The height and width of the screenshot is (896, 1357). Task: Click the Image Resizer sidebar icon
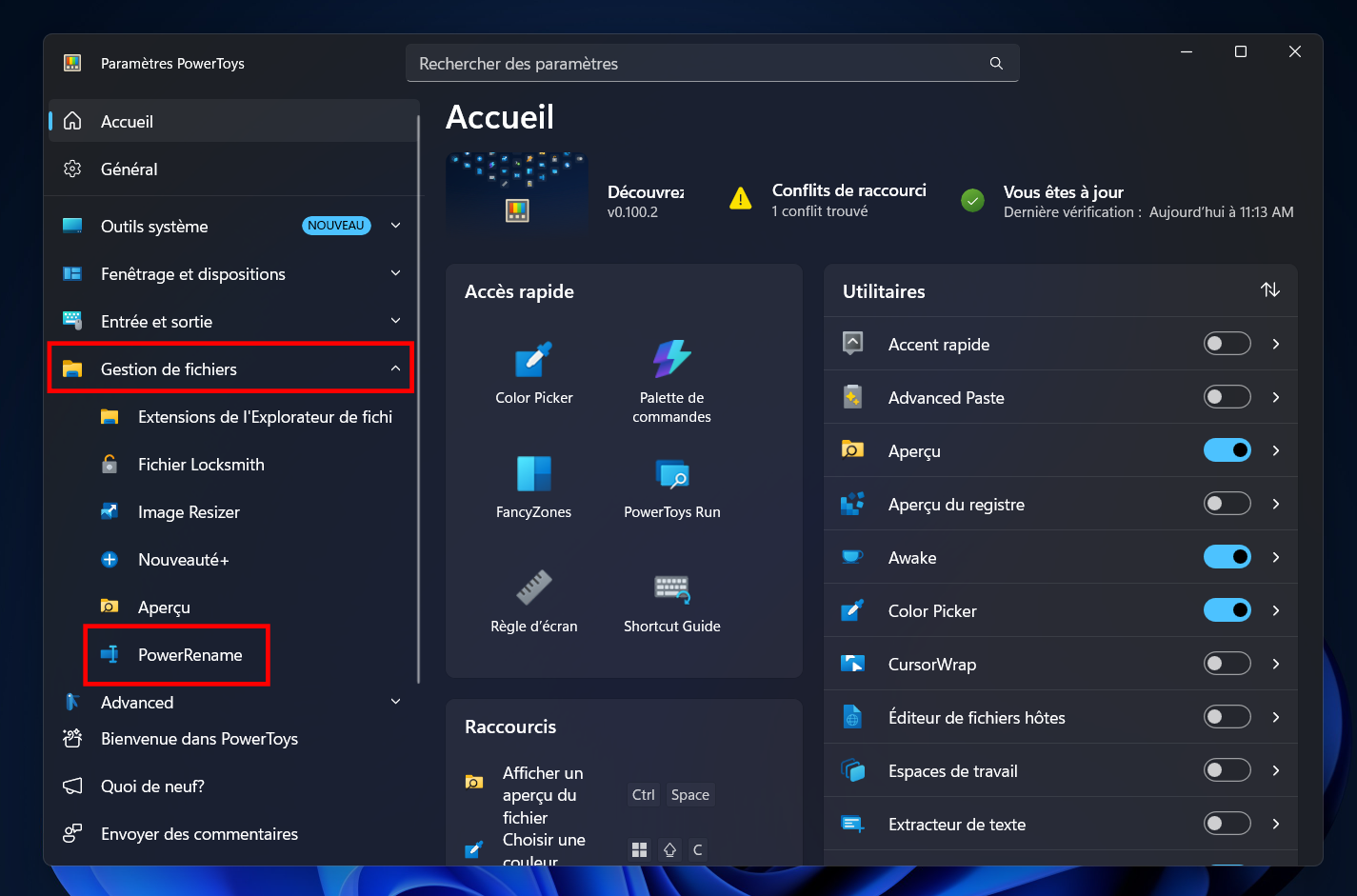(x=110, y=511)
